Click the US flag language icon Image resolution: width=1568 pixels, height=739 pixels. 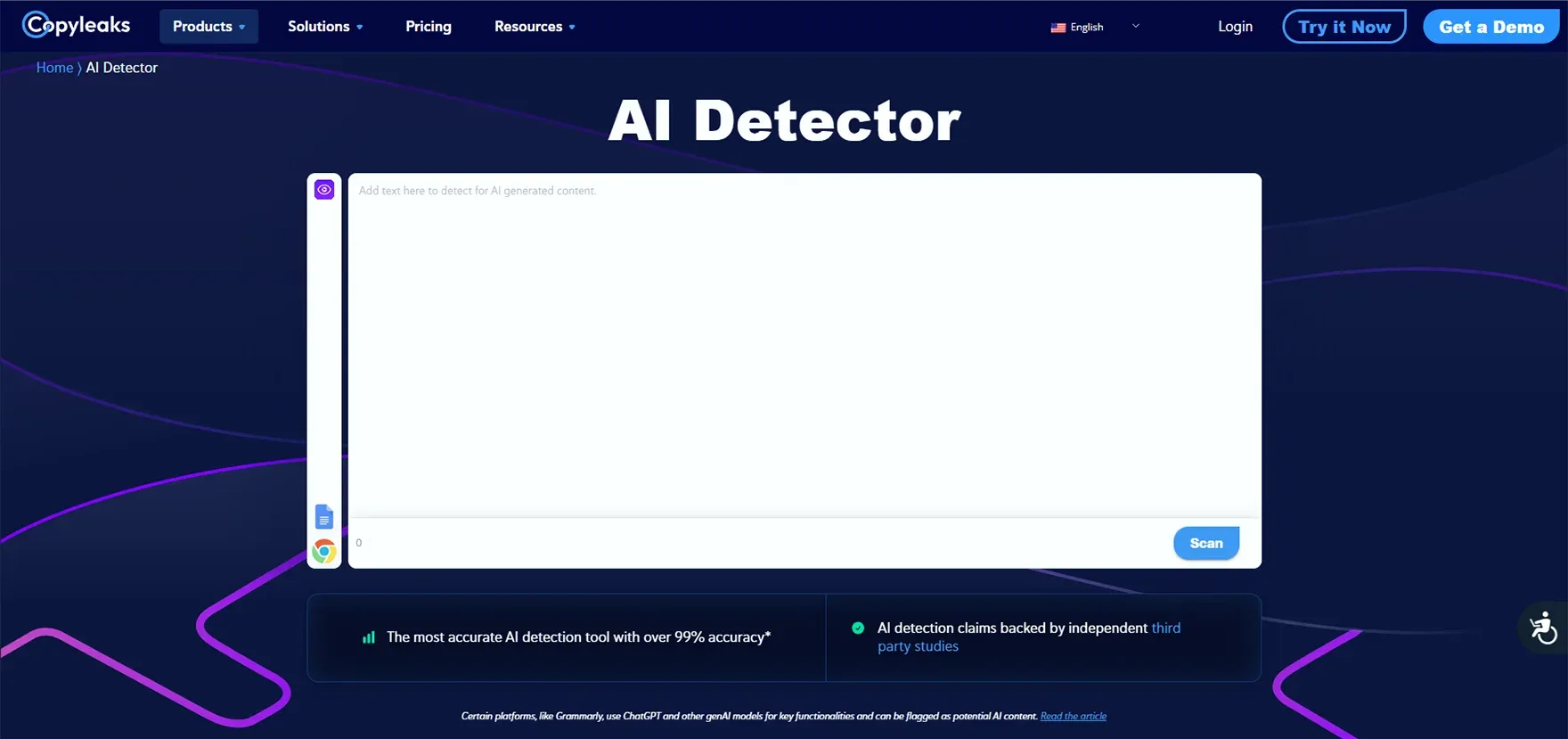tap(1058, 28)
